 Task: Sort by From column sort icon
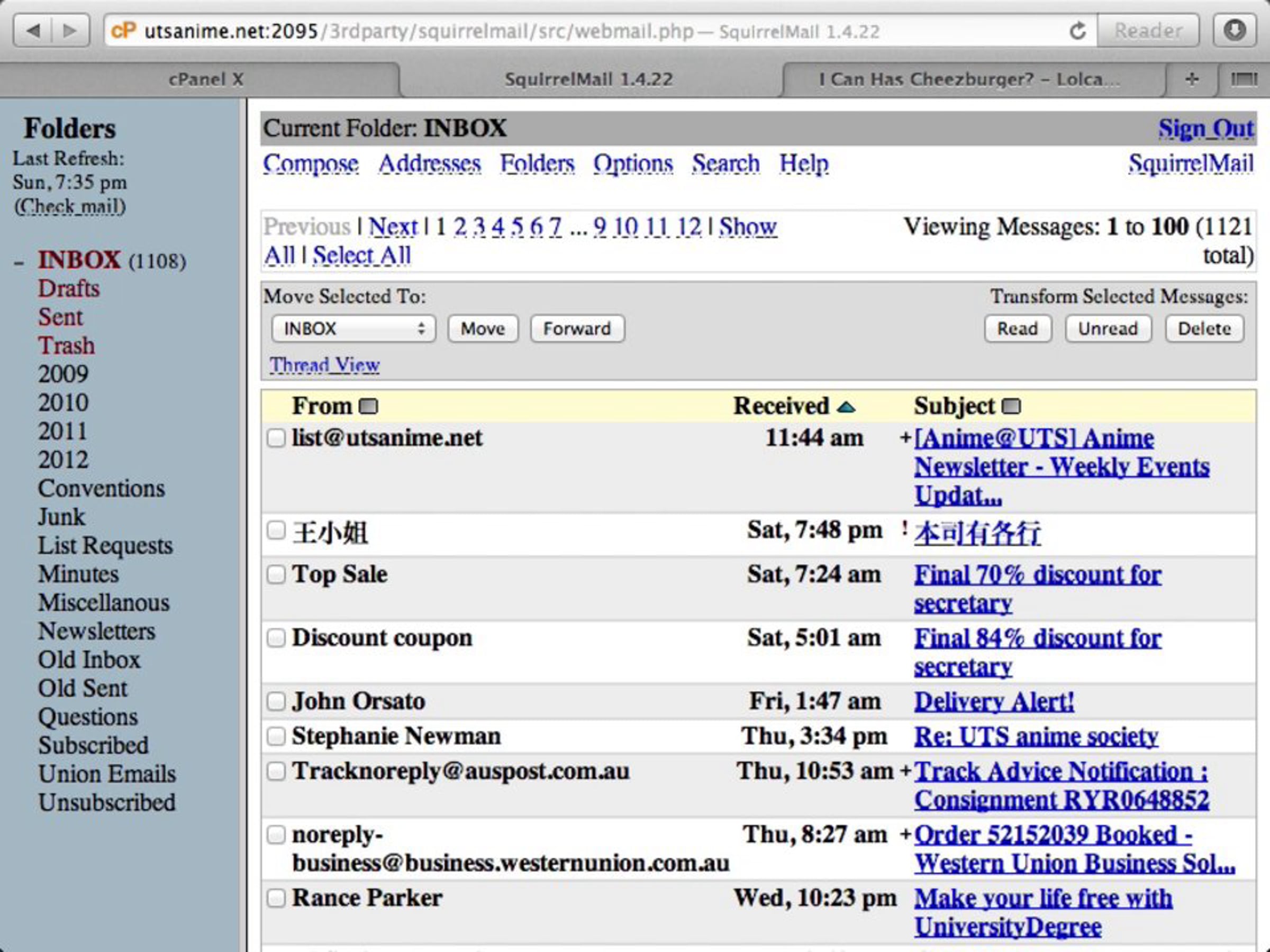click(x=368, y=406)
